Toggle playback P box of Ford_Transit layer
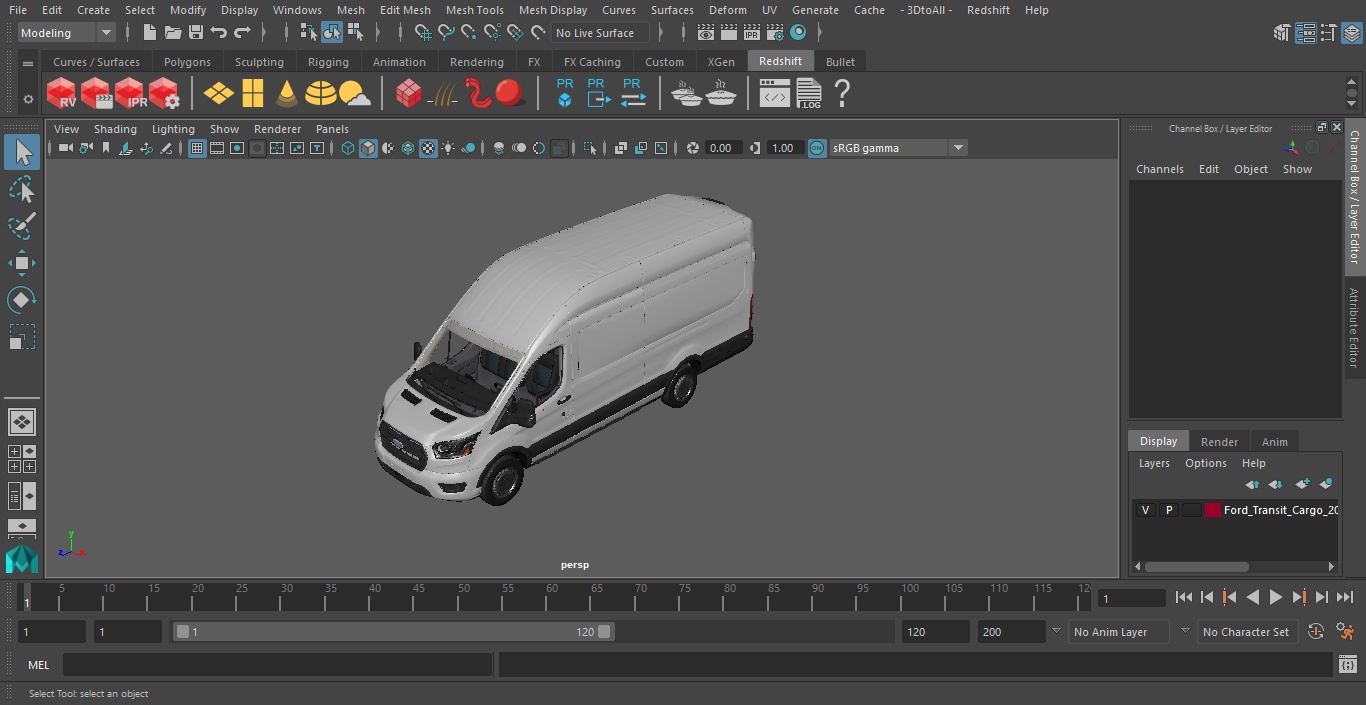 click(1168, 510)
